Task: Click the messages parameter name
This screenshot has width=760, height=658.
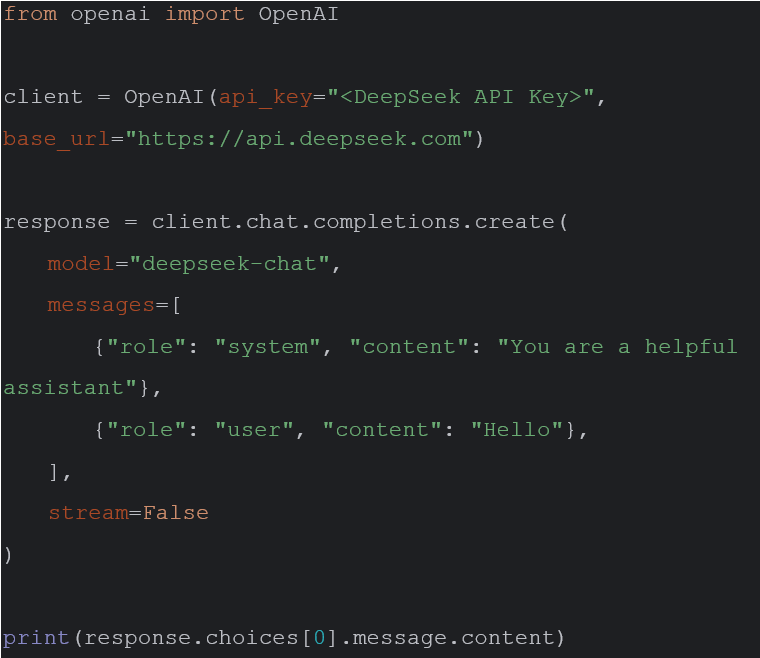Action: pyautogui.click(x=101, y=306)
